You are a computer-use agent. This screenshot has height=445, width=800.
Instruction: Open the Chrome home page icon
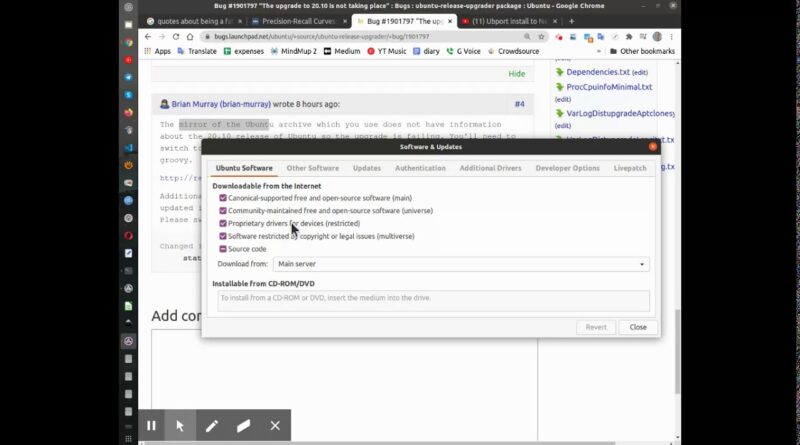pos(190,37)
